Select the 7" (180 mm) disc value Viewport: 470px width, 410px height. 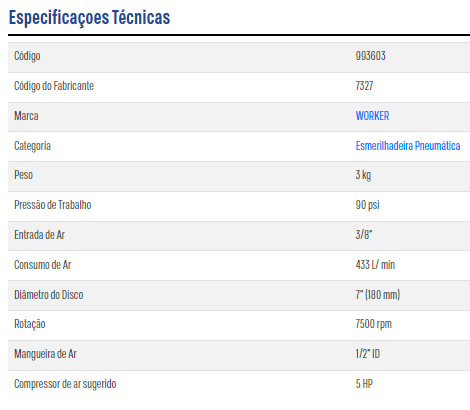(x=378, y=295)
